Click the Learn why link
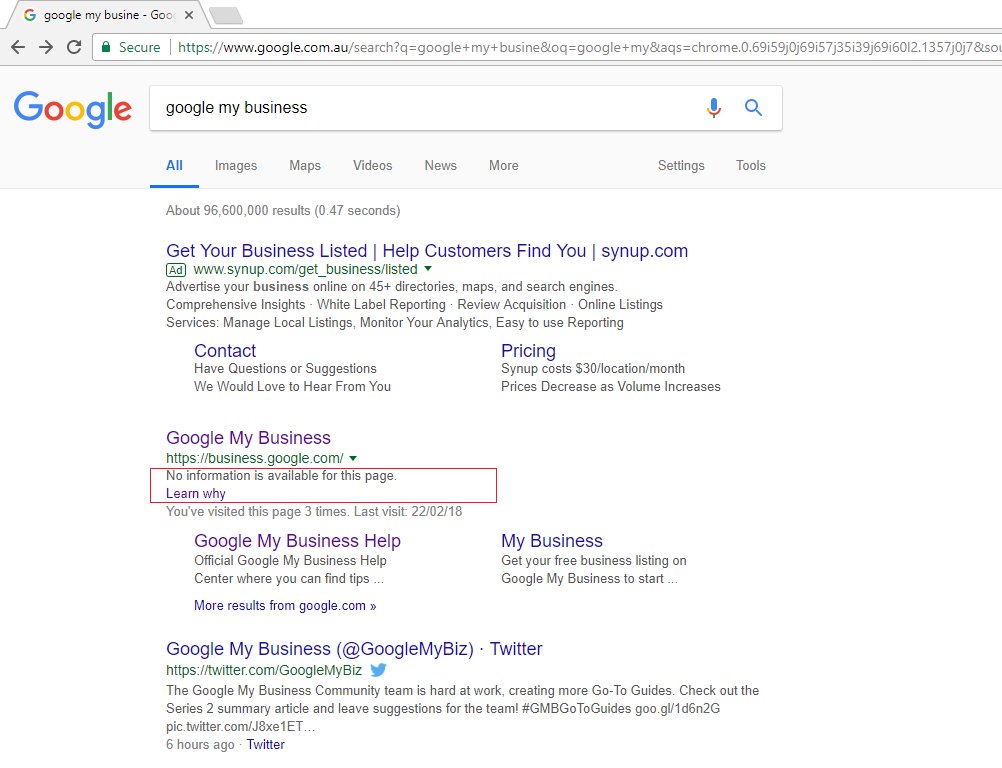 (195, 493)
